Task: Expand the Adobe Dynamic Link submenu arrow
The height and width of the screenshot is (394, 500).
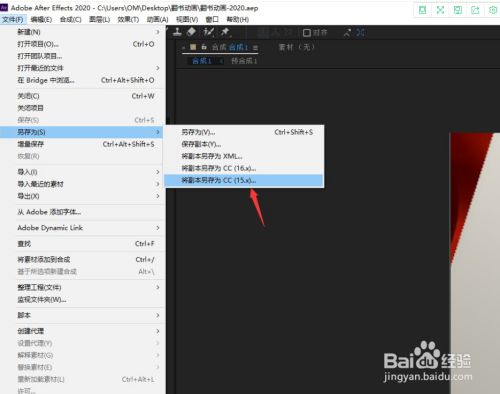Action: (x=158, y=228)
